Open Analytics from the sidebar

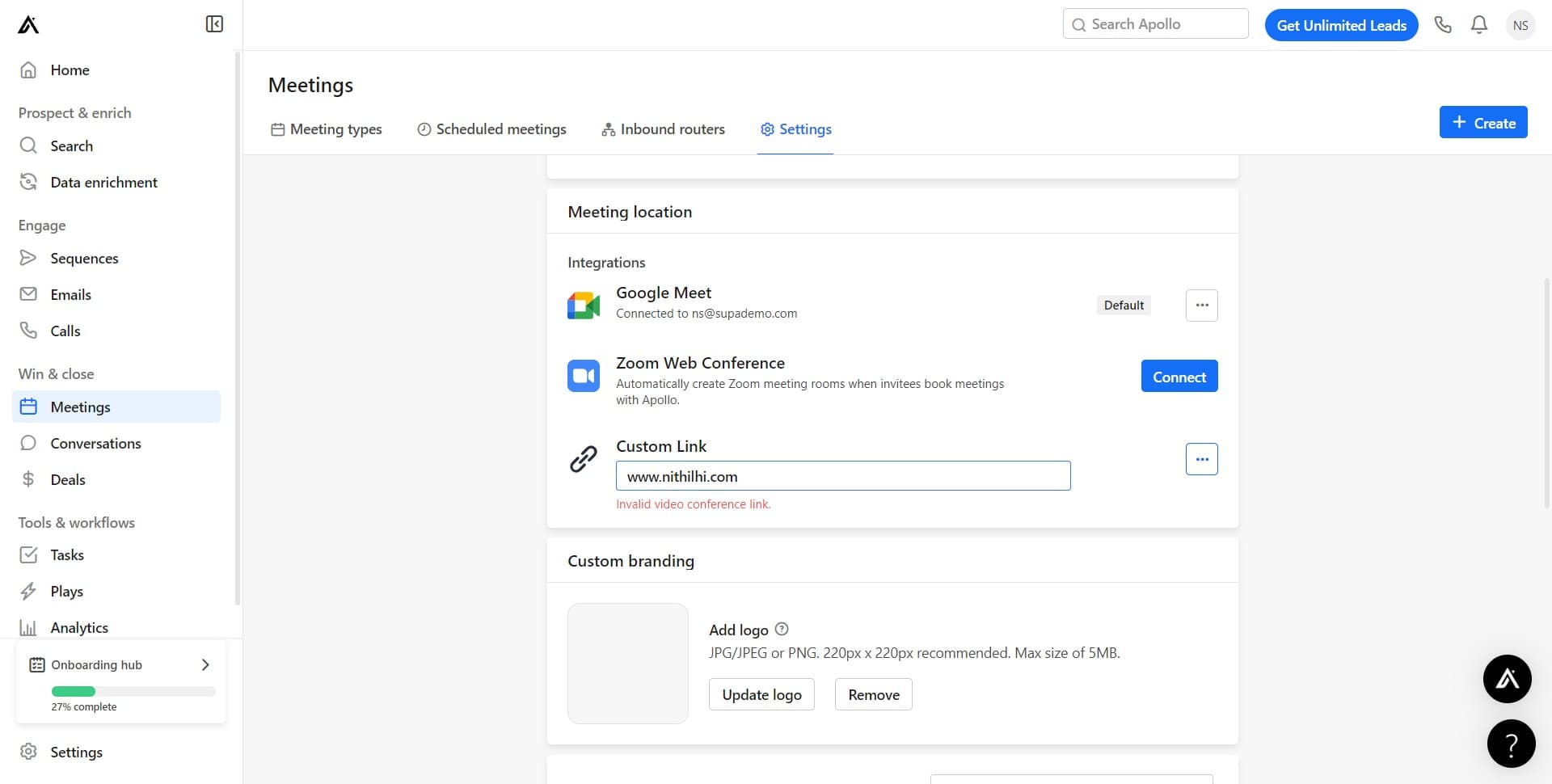[79, 627]
